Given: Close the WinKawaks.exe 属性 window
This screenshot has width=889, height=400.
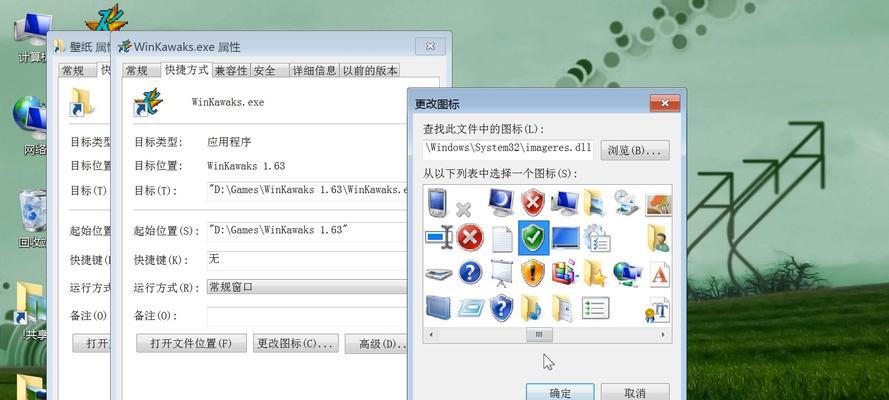Looking at the screenshot, I should point(430,46).
